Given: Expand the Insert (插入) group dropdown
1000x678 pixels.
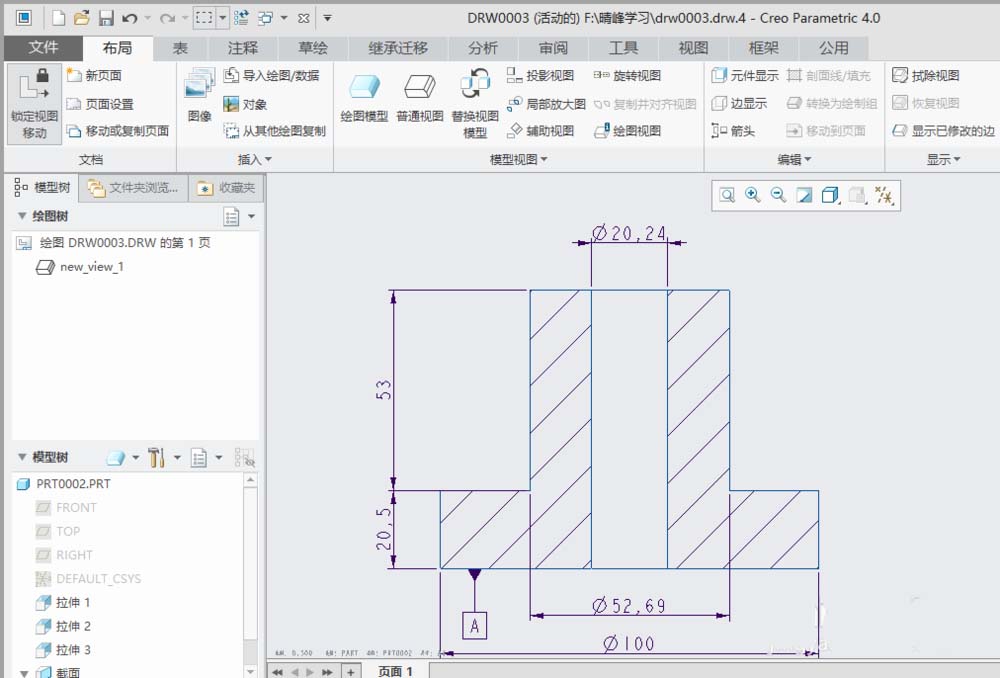Looking at the screenshot, I should [x=254, y=159].
